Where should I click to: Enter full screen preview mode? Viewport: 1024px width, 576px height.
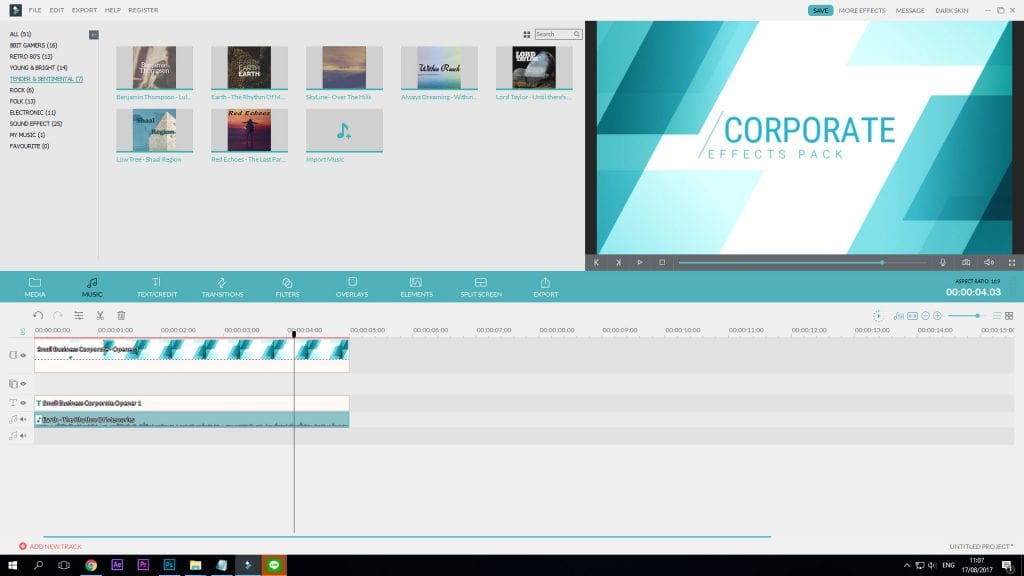point(1013,262)
